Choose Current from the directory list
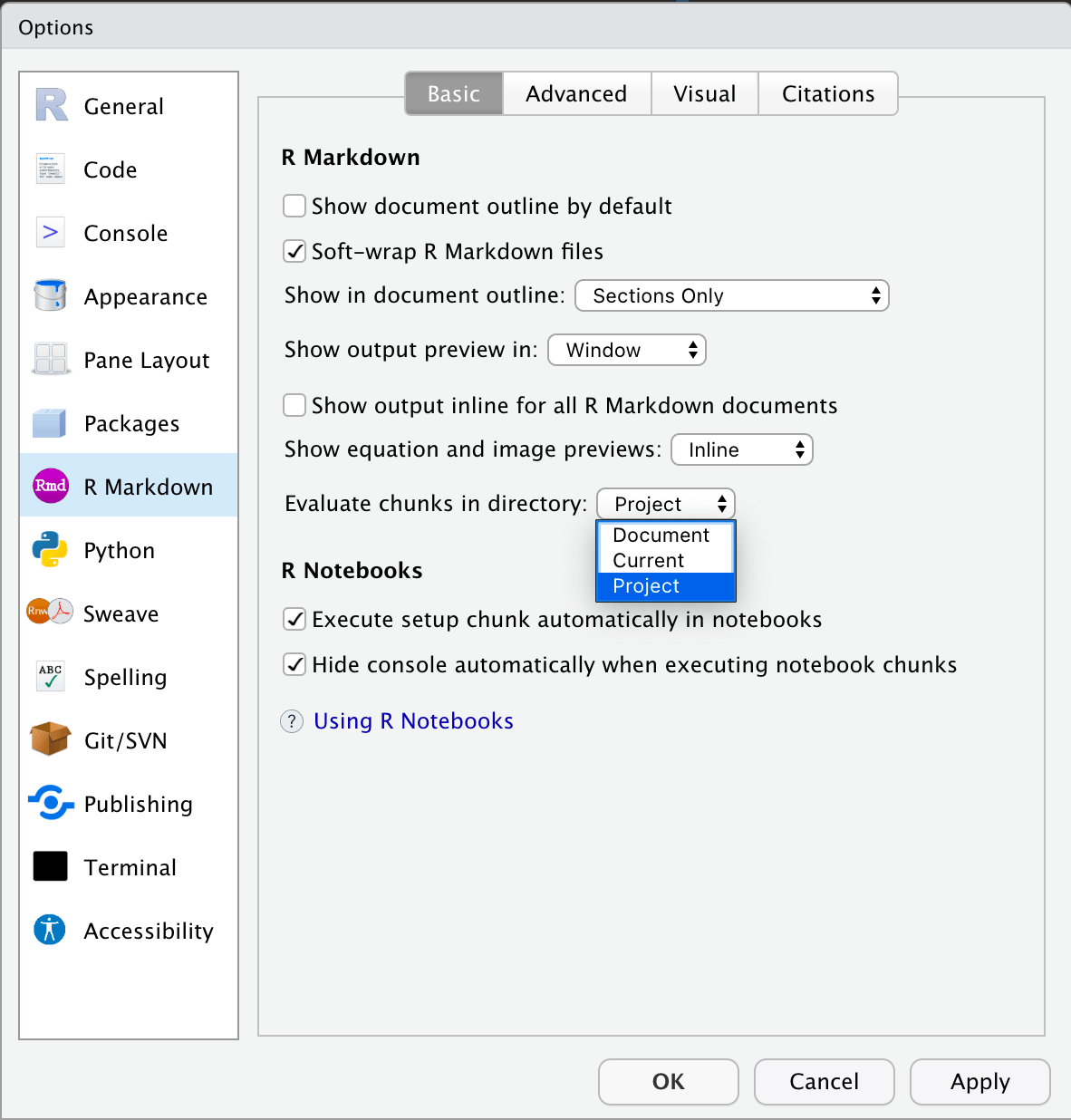The image size is (1071, 1120). [666, 561]
